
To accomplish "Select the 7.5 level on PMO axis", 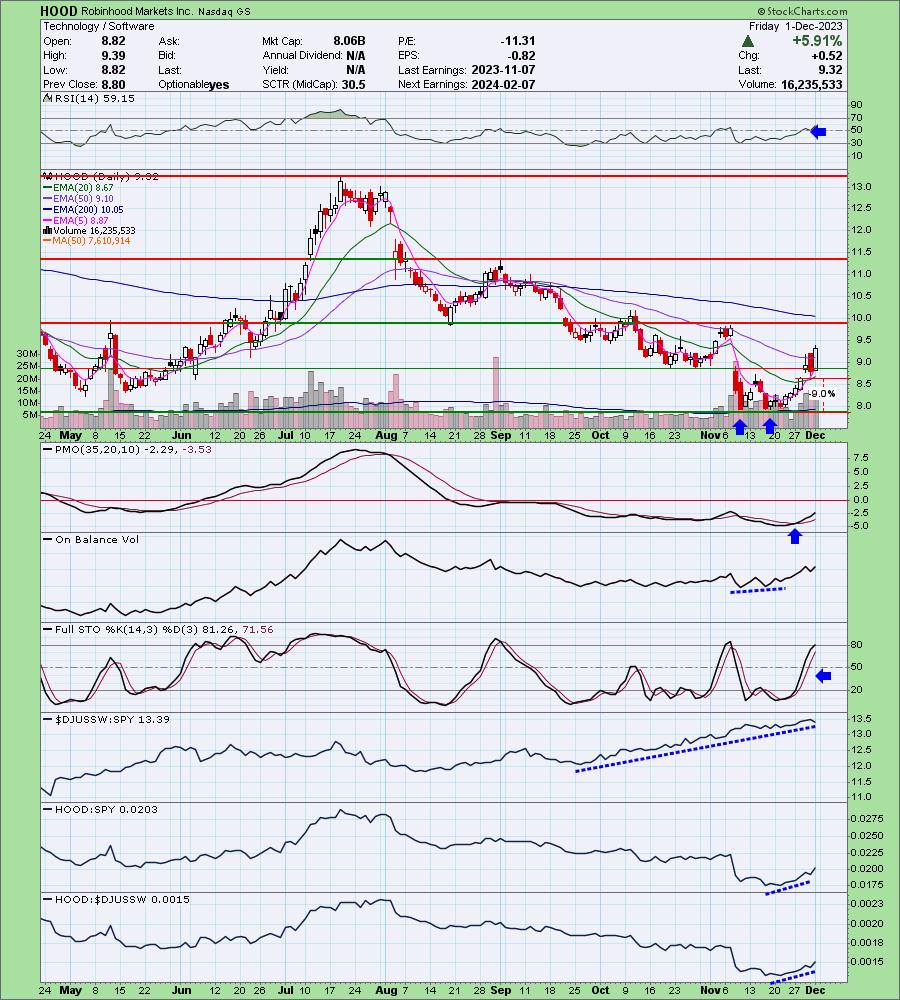I will [x=861, y=457].
